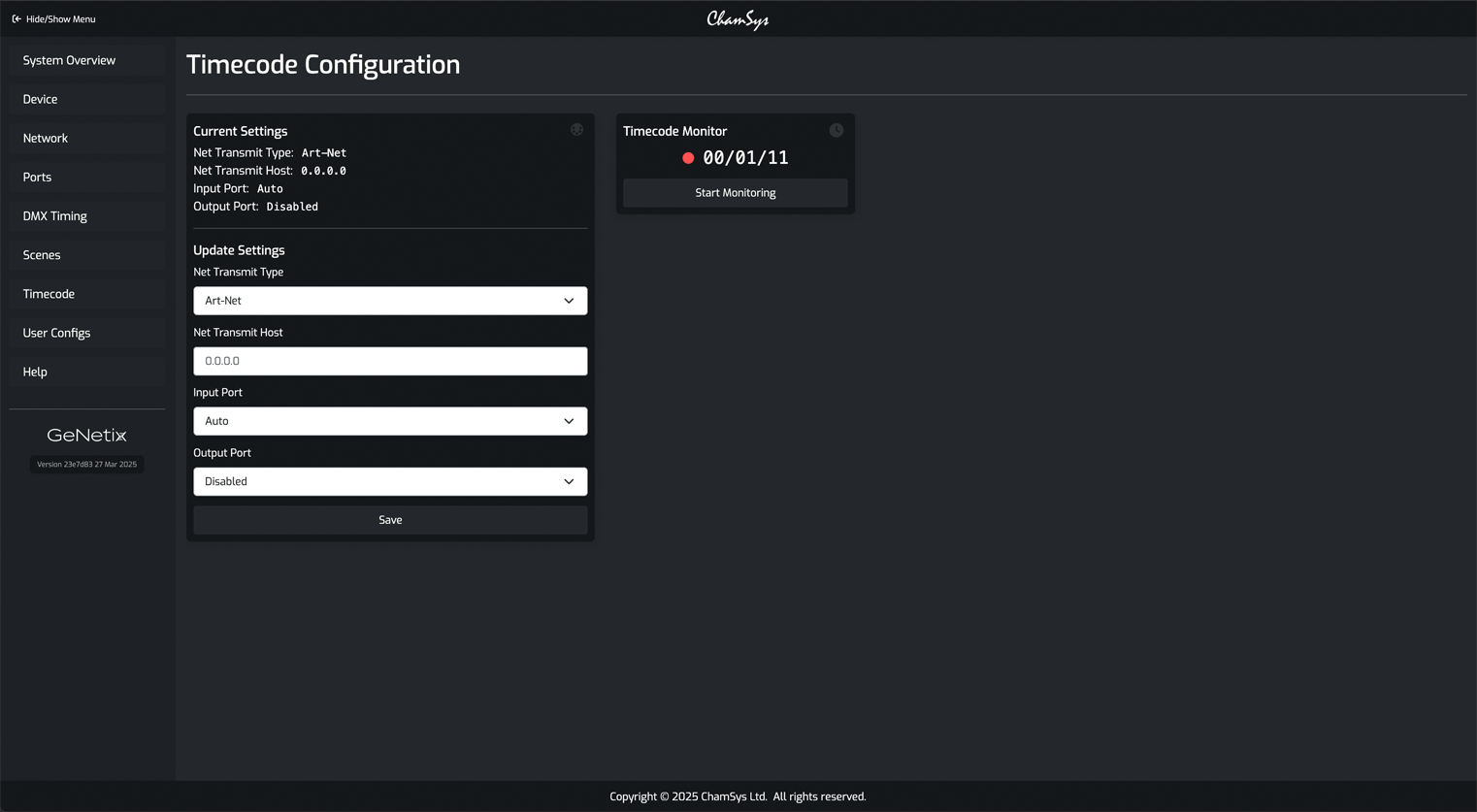Click the version badge under GeNetix
This screenshot has height=812, width=1477.
point(86,465)
